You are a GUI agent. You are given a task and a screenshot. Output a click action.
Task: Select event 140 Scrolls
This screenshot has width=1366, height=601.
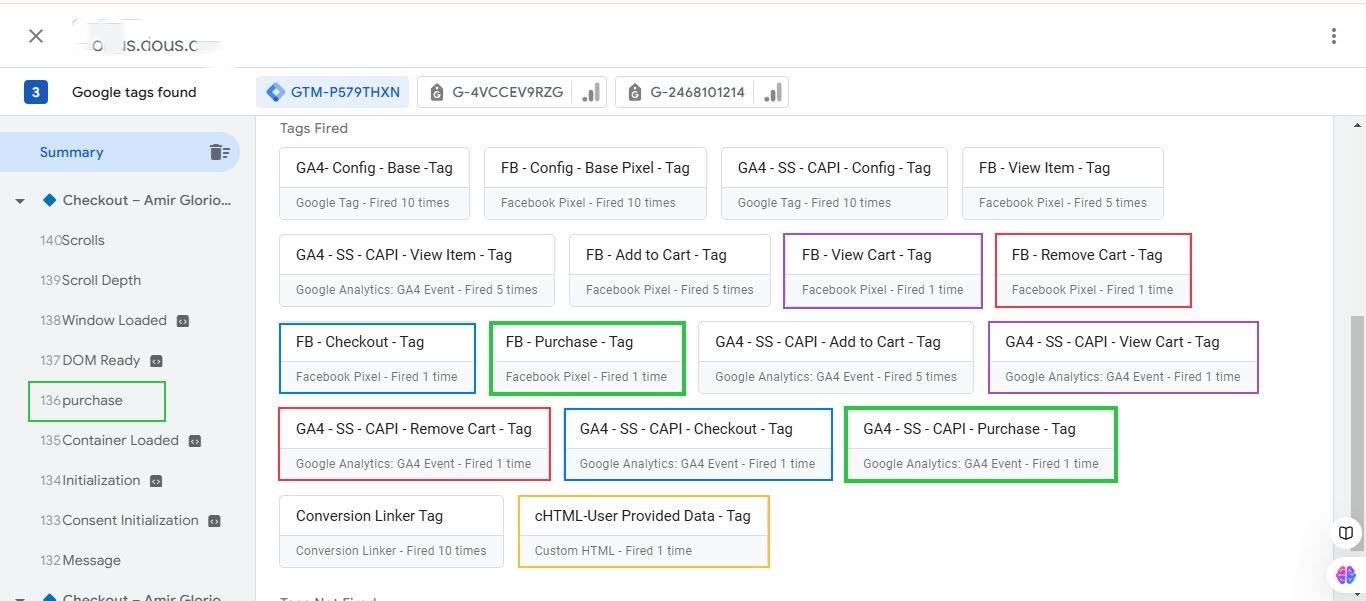(x=72, y=240)
